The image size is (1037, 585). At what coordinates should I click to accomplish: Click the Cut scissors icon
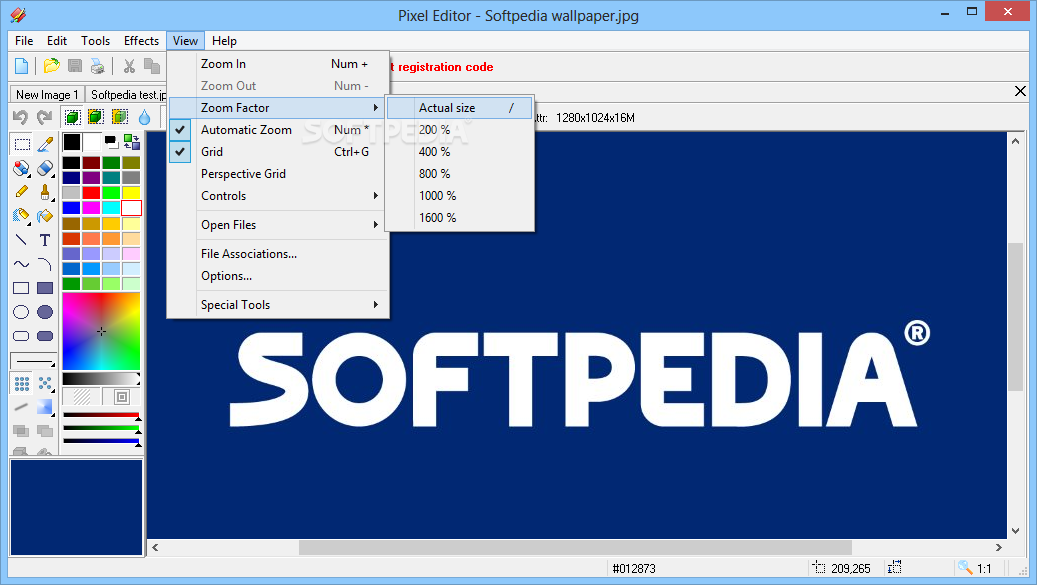click(x=129, y=66)
